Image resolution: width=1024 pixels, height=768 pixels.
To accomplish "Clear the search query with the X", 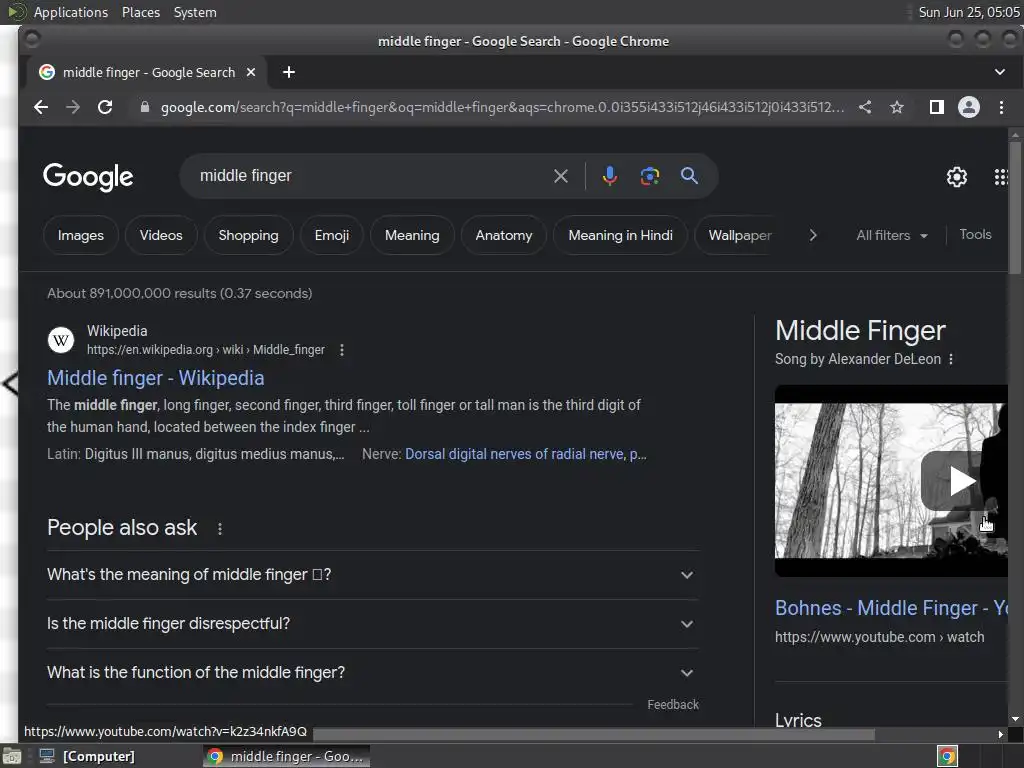I will click(560, 176).
